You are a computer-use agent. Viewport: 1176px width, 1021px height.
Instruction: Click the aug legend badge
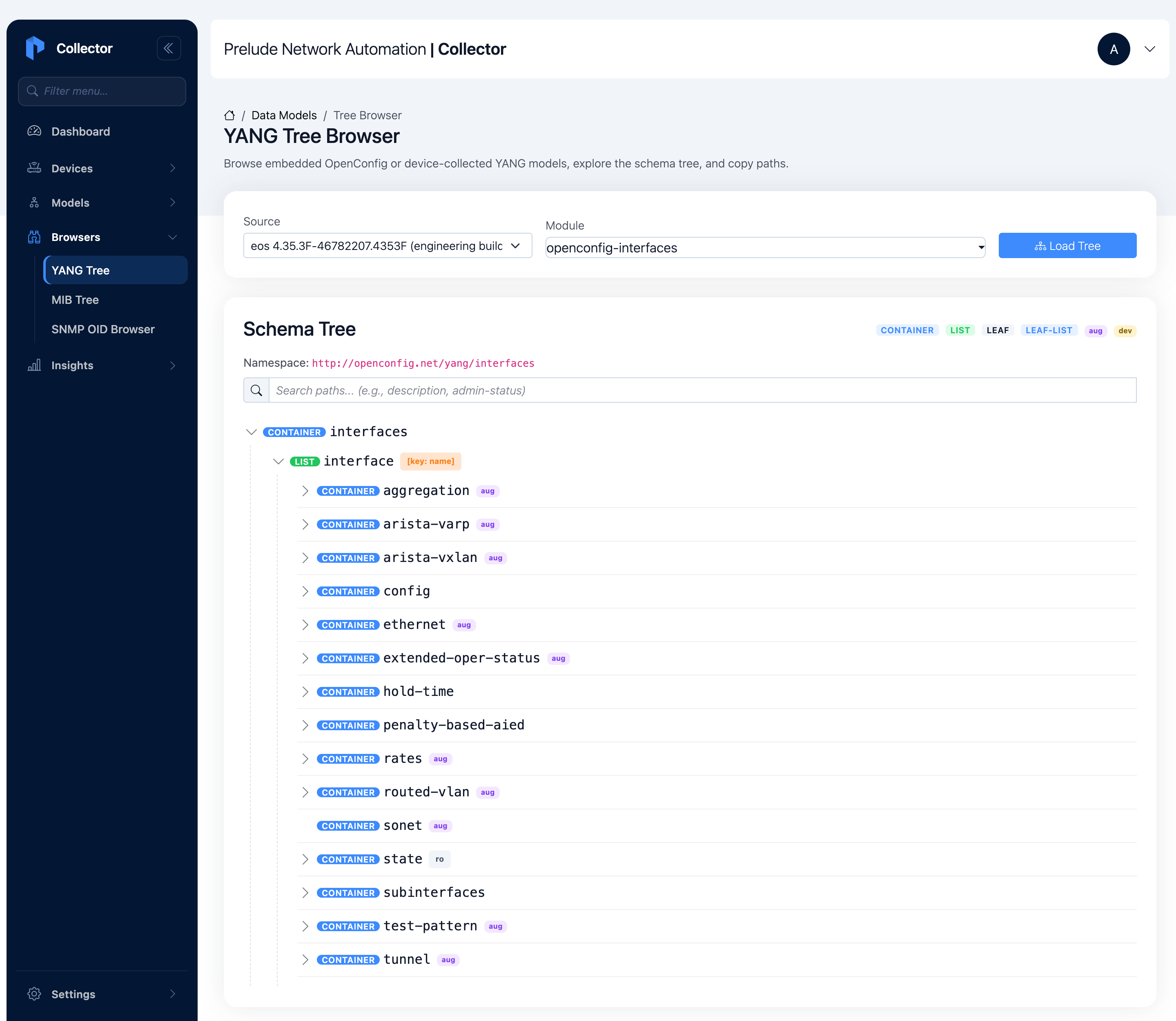[x=1095, y=330]
